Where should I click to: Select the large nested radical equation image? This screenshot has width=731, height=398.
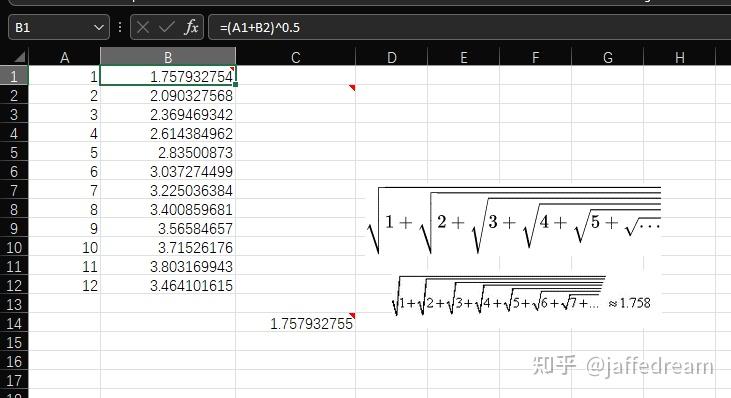click(514, 220)
